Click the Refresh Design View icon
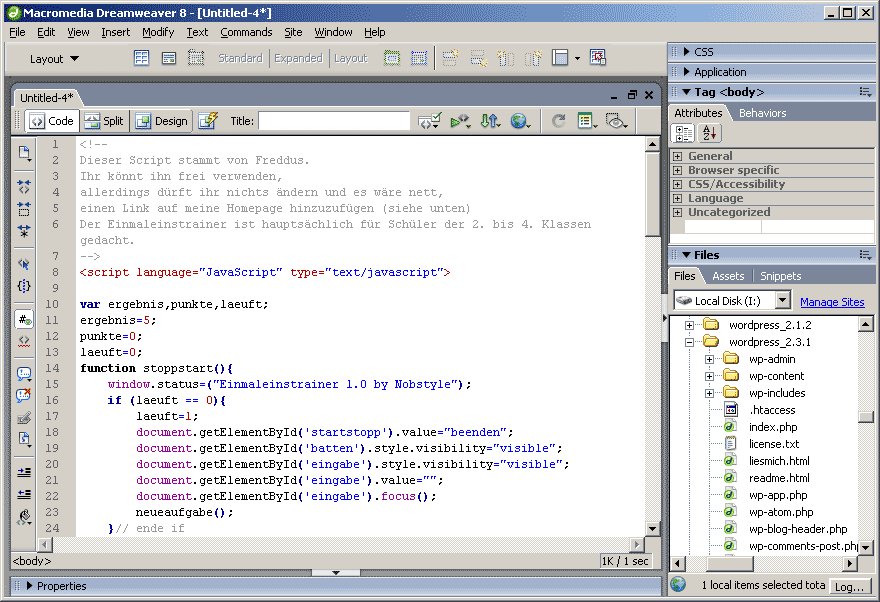This screenshot has width=880, height=602. coord(559,121)
